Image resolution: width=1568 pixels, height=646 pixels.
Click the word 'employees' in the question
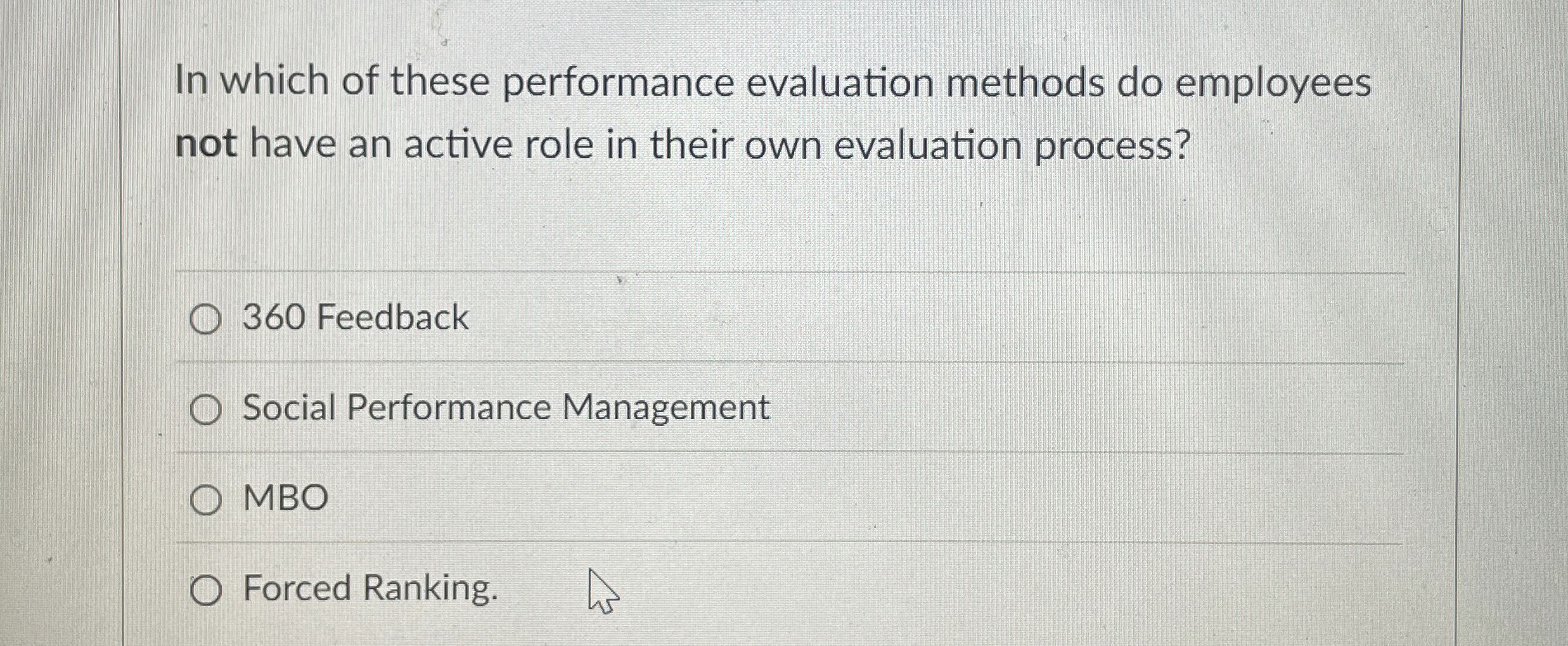(x=1273, y=84)
